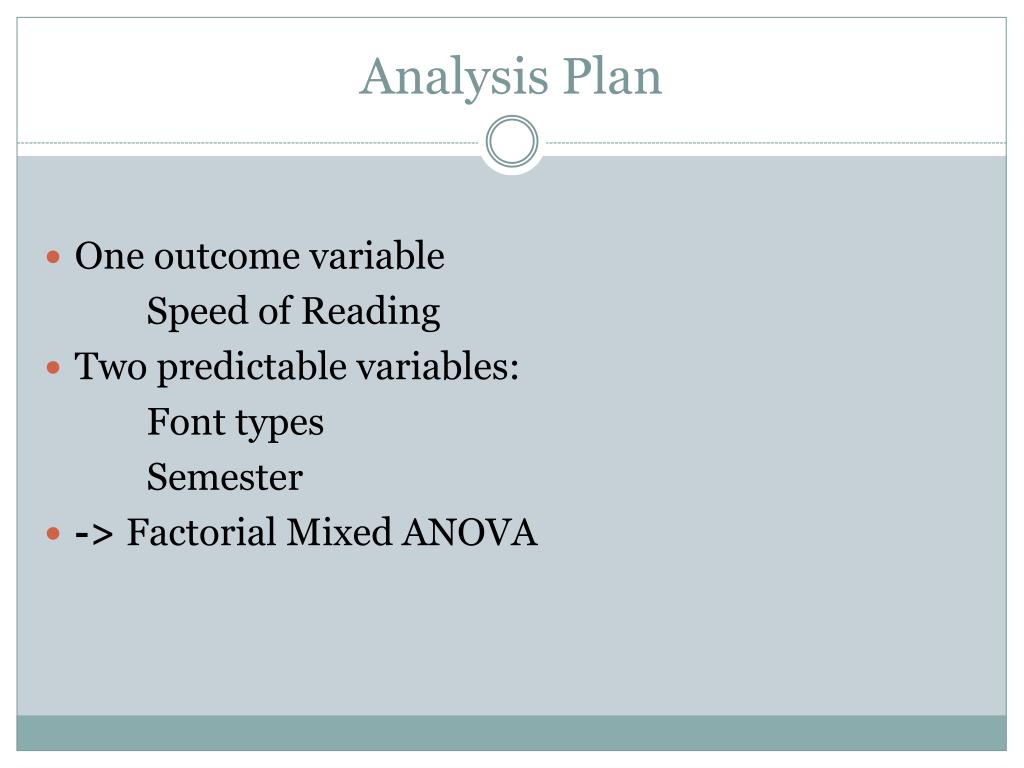Click the 'Two predictable variables:' text
Viewport: 1024px width, 768px height.
point(297,367)
